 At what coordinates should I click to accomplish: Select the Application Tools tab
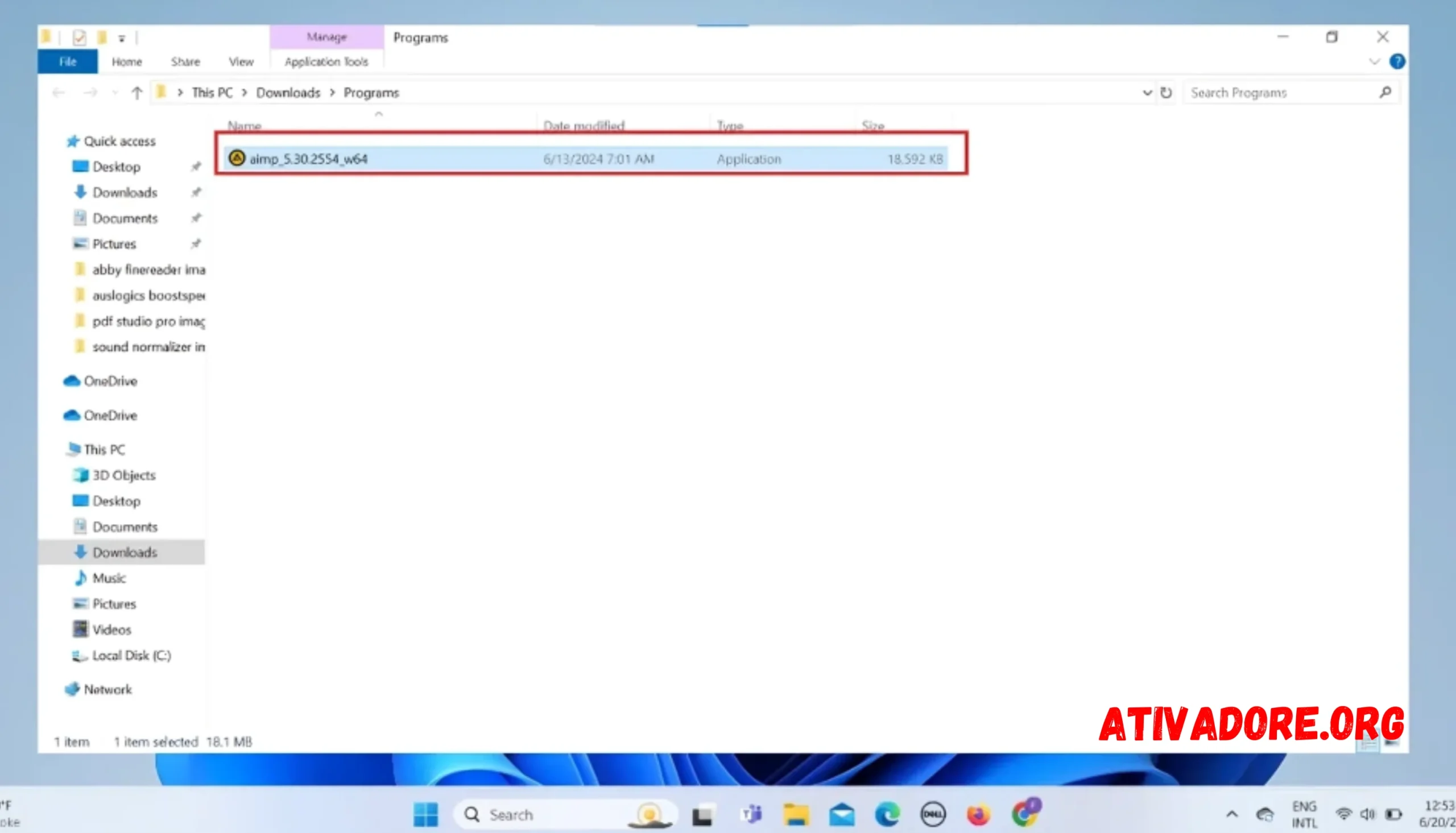click(326, 62)
